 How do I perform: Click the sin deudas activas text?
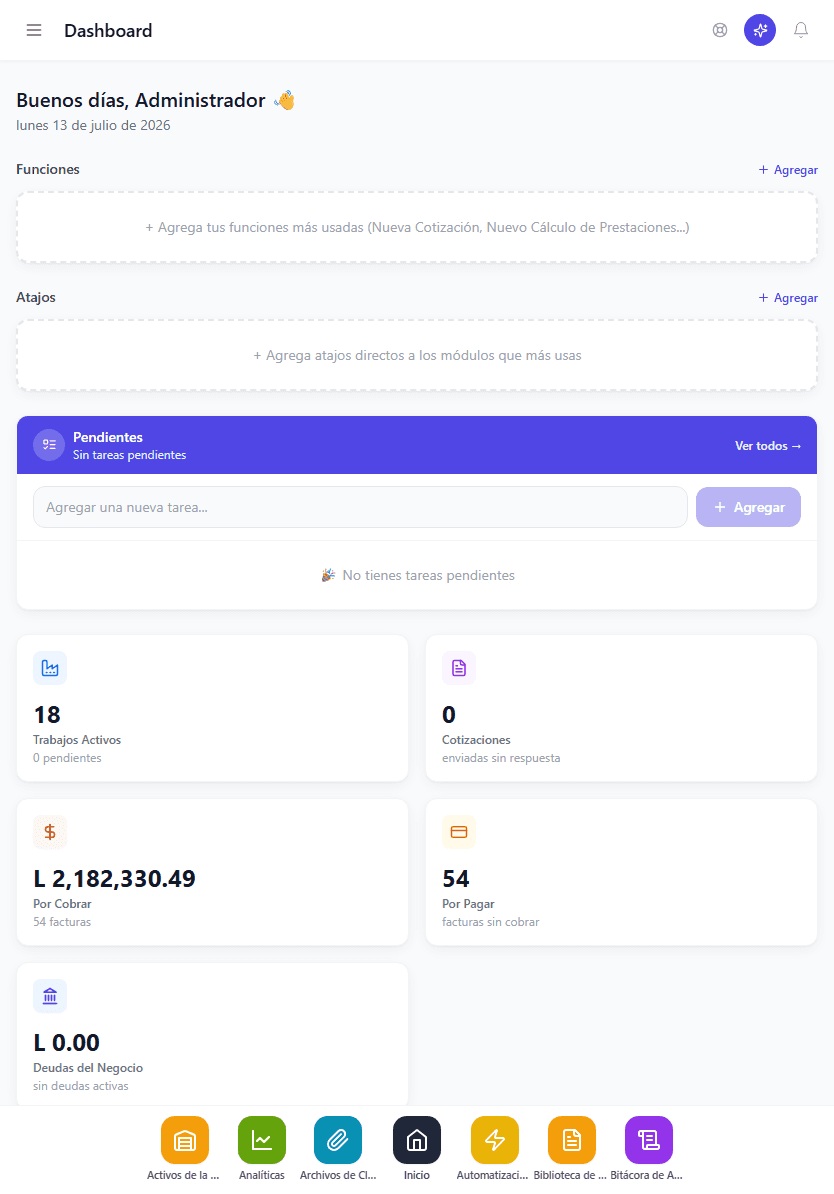tap(81, 1086)
